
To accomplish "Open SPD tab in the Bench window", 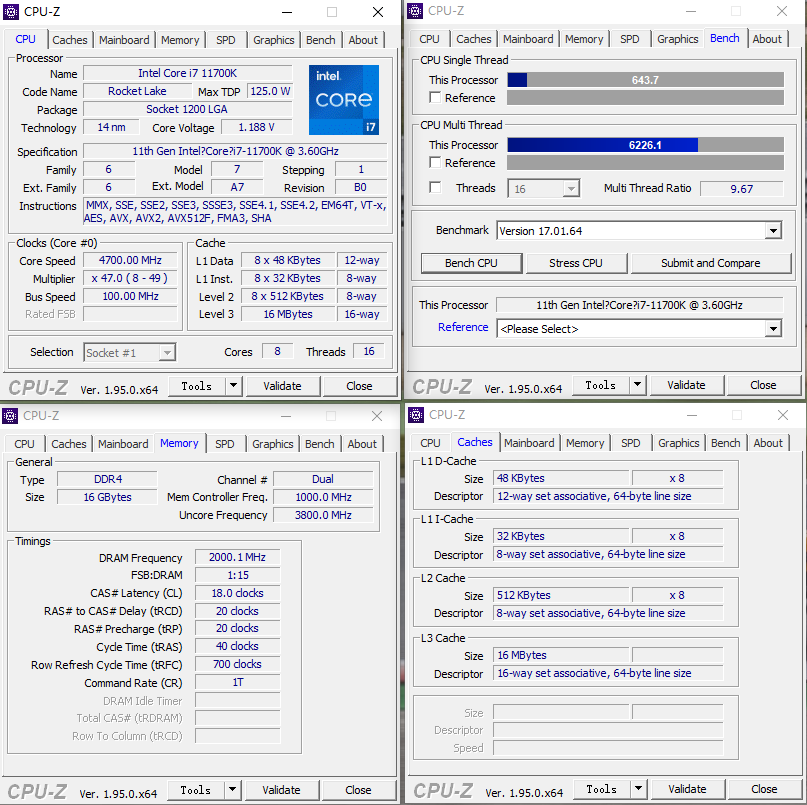I will pos(629,39).
